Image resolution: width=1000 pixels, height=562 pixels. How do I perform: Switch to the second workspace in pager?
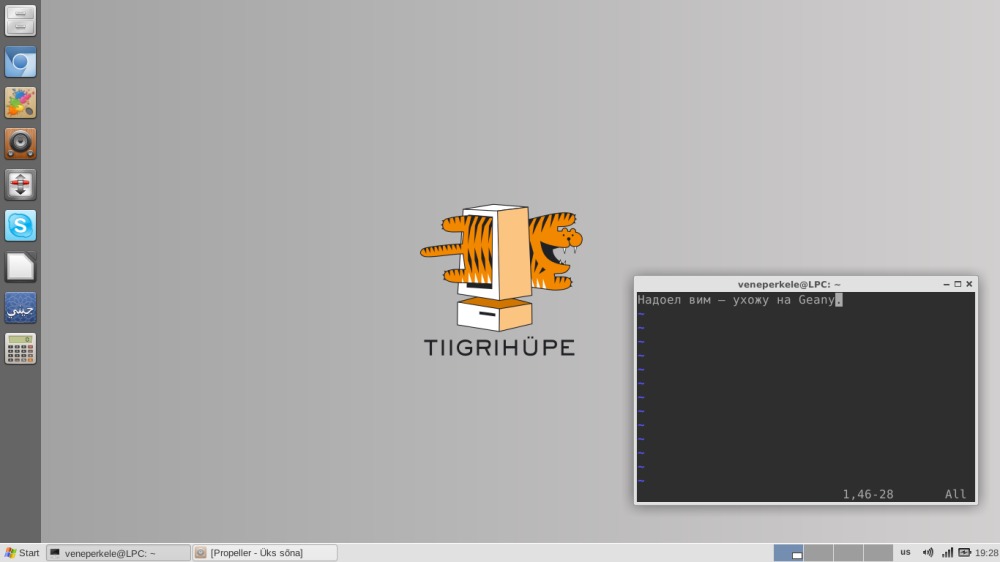tap(818, 552)
